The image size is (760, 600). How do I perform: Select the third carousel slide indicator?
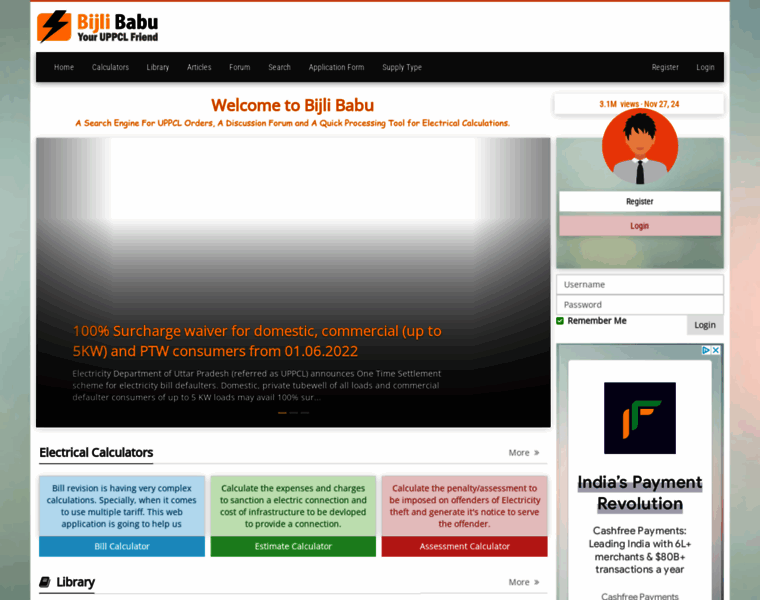pos(304,413)
